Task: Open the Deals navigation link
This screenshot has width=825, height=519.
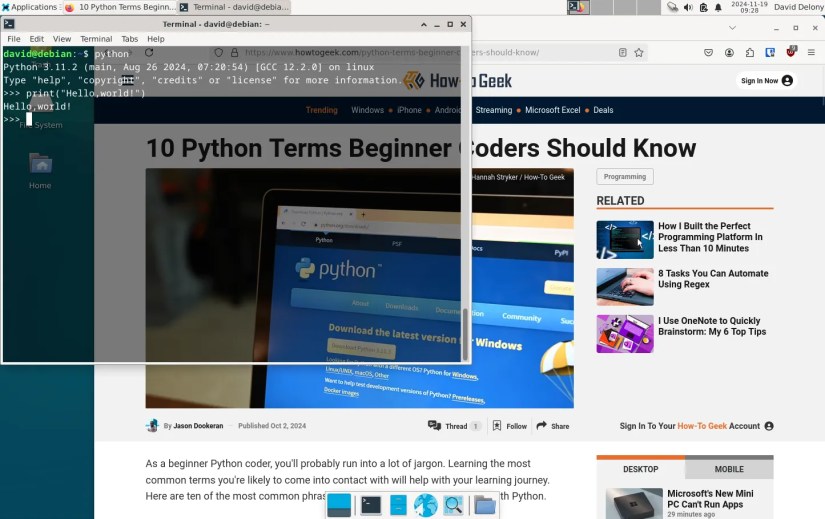Action: click(x=603, y=110)
